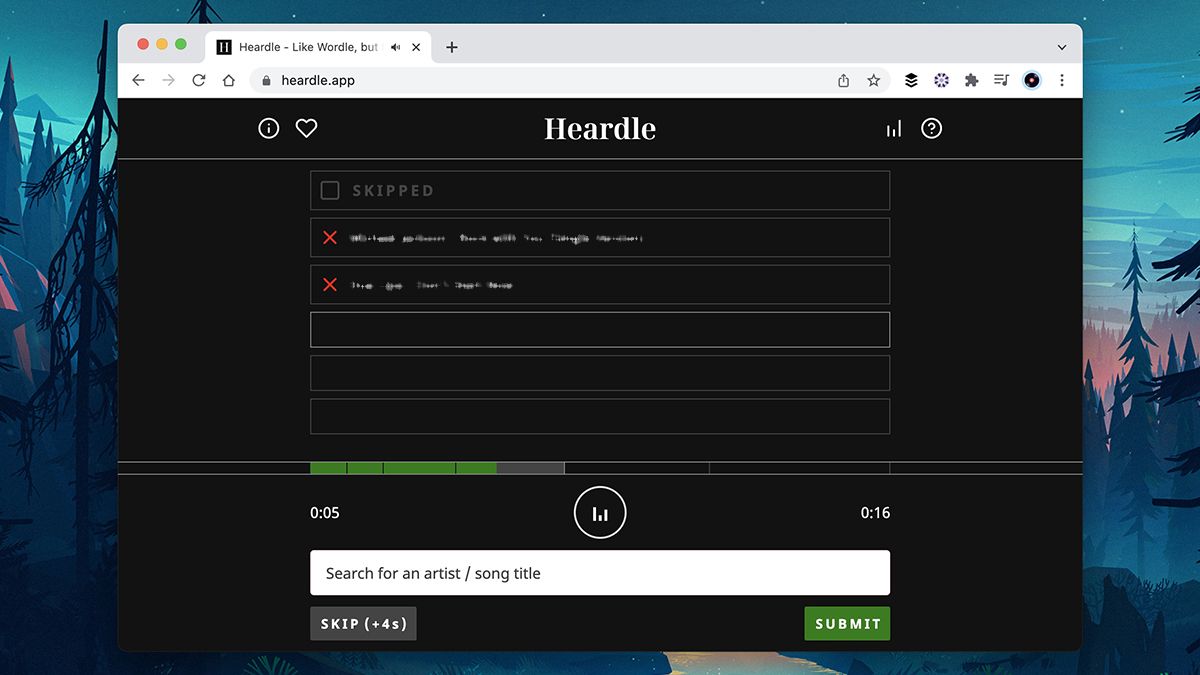Open the Chrome three-dot menu
1200x675 pixels.
[x=1062, y=80]
